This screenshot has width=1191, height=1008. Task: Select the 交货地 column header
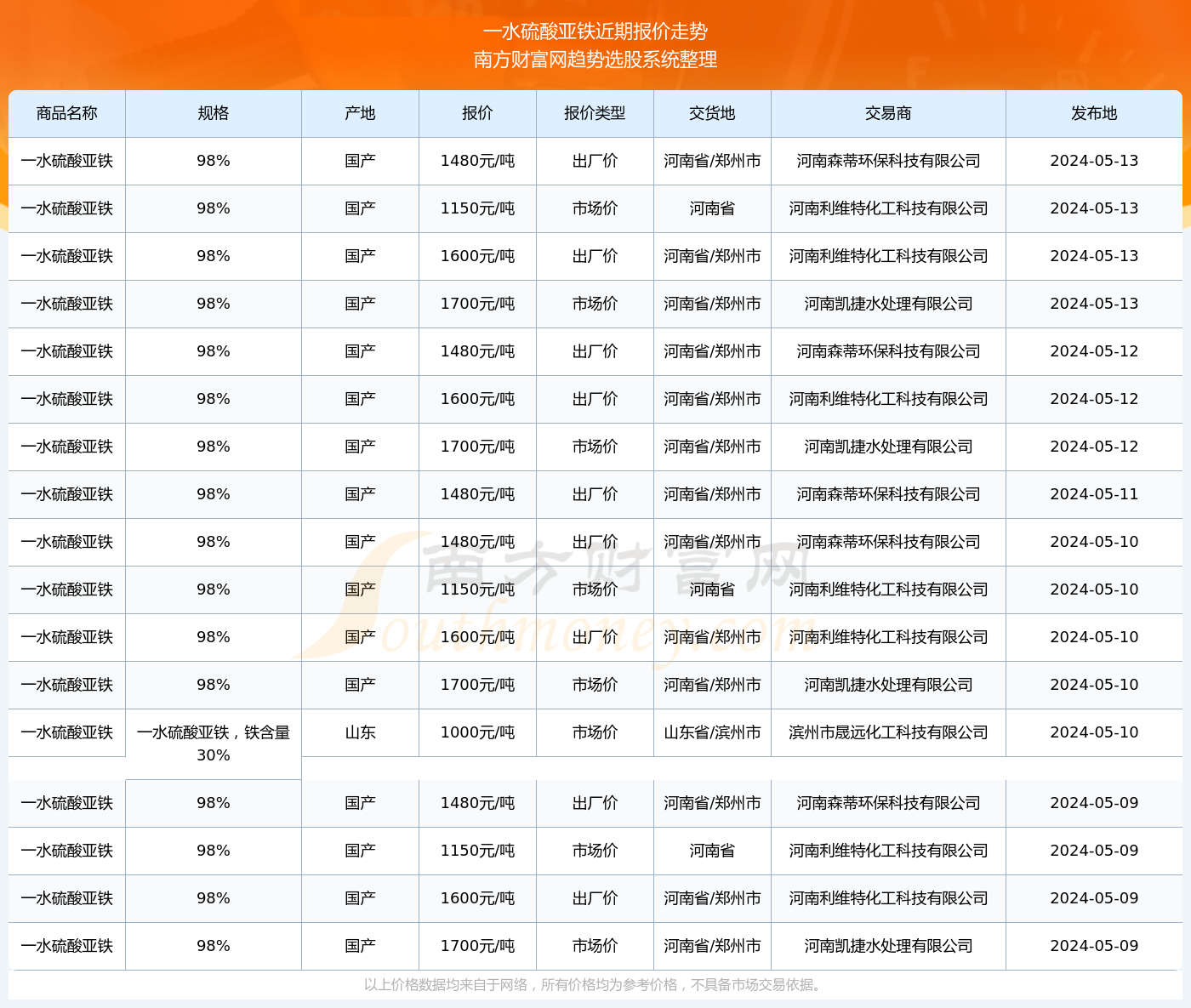(712, 113)
